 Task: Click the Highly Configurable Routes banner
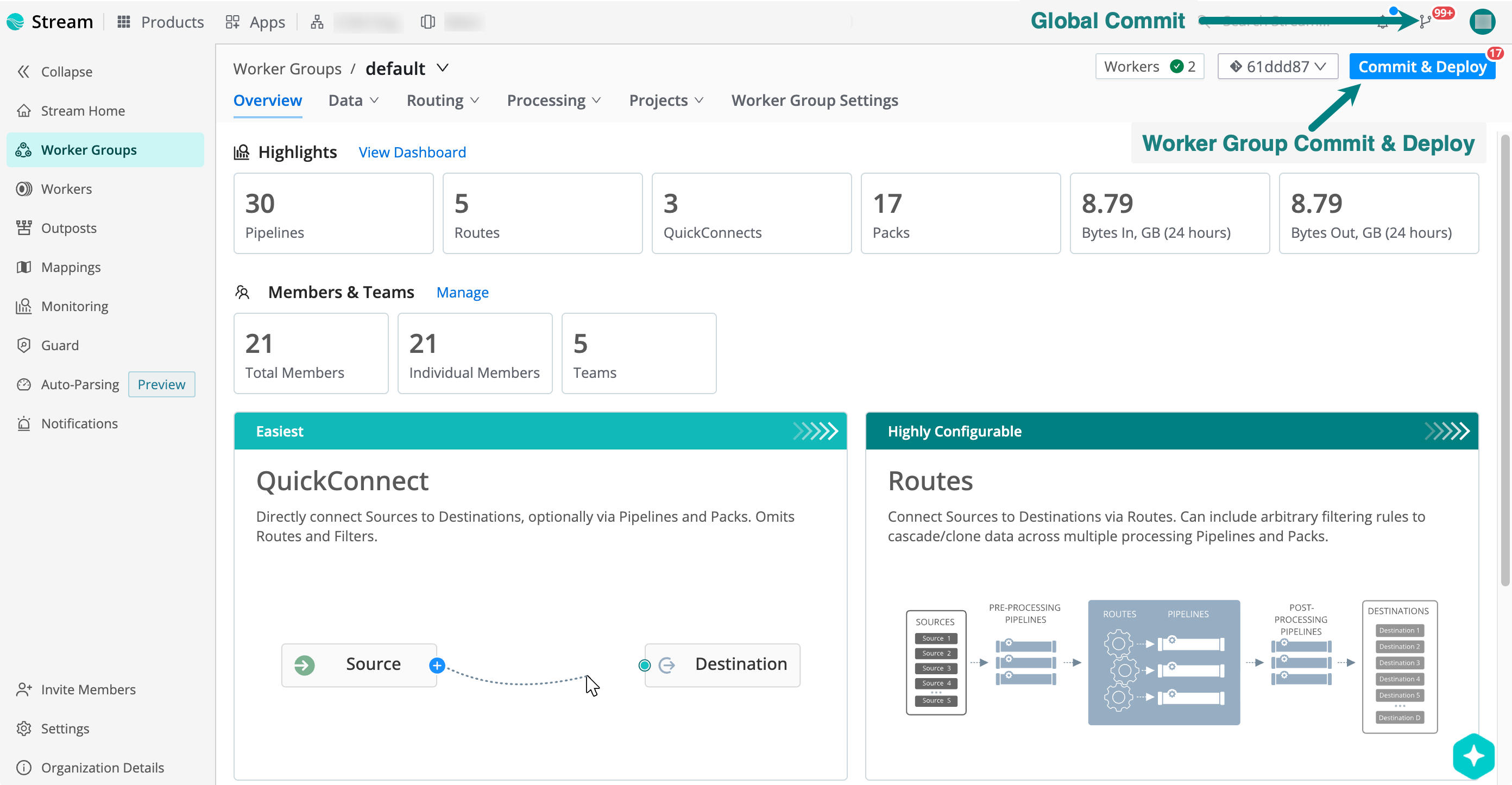click(1171, 431)
